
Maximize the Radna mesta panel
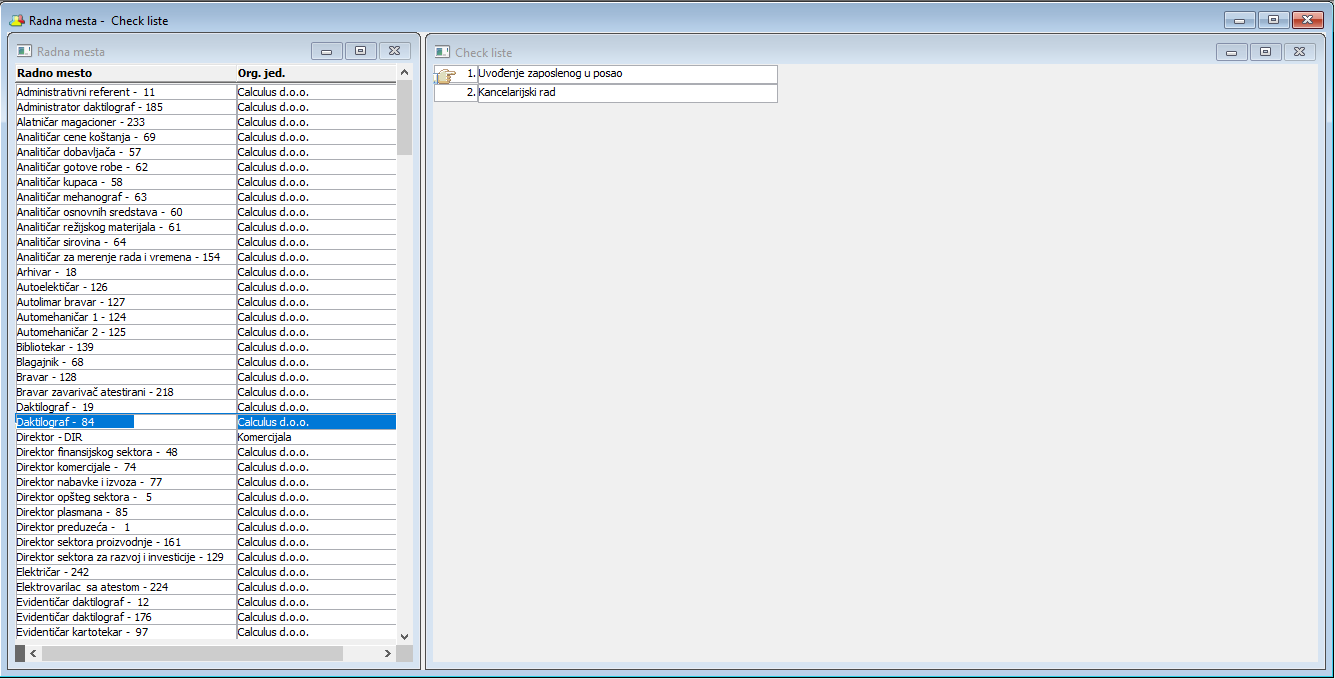tap(360, 51)
